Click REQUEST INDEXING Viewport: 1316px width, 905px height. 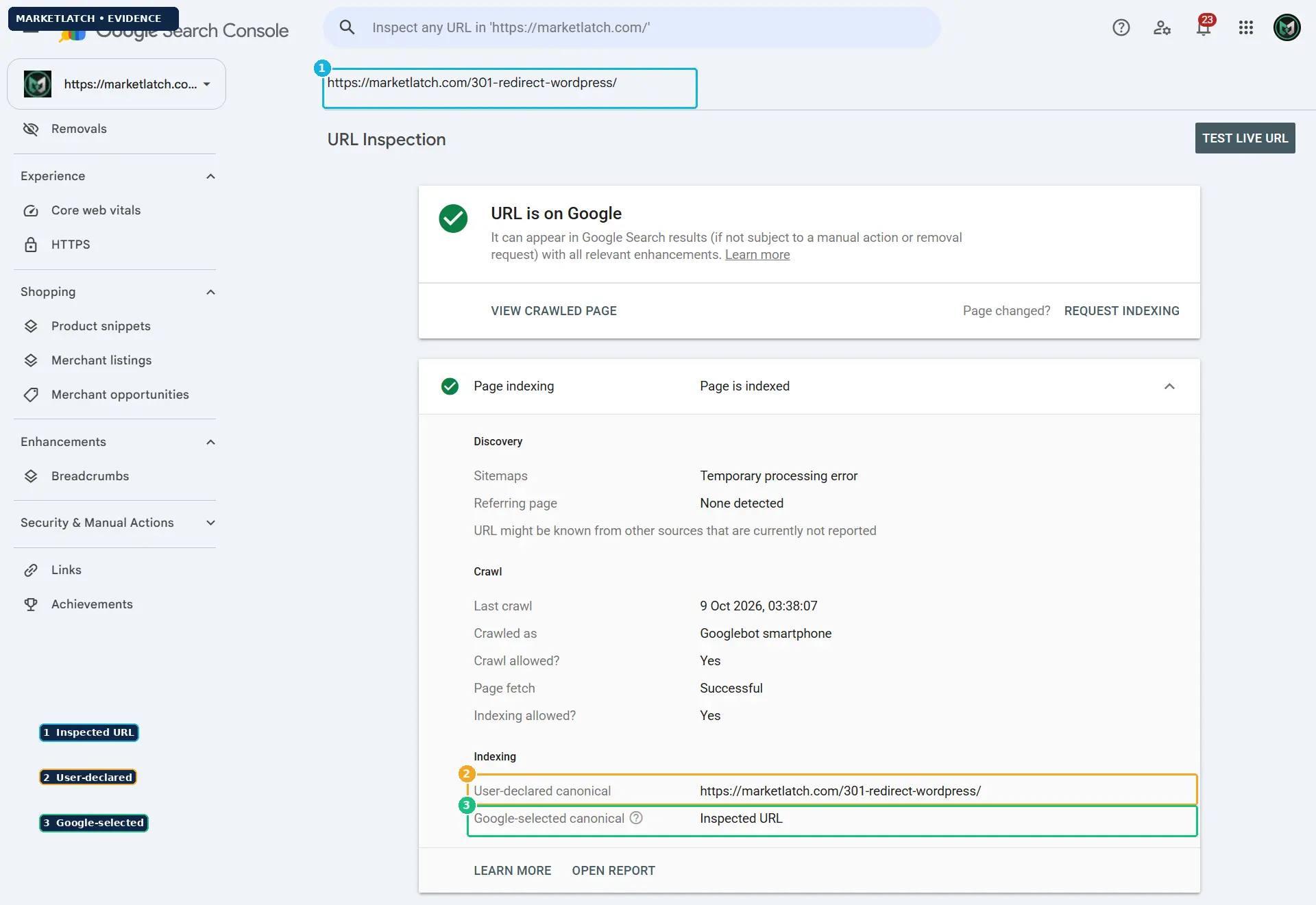(1121, 311)
